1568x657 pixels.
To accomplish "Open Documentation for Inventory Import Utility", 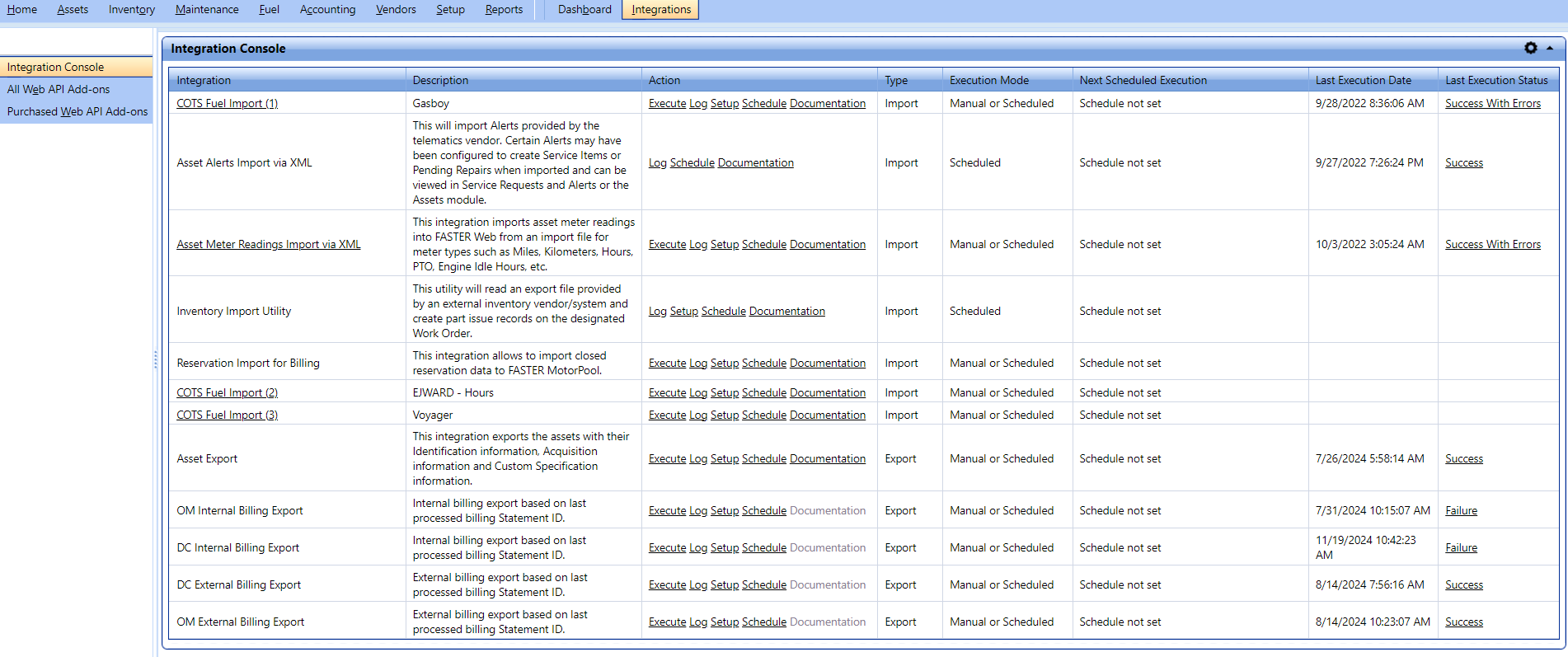I will click(x=787, y=311).
